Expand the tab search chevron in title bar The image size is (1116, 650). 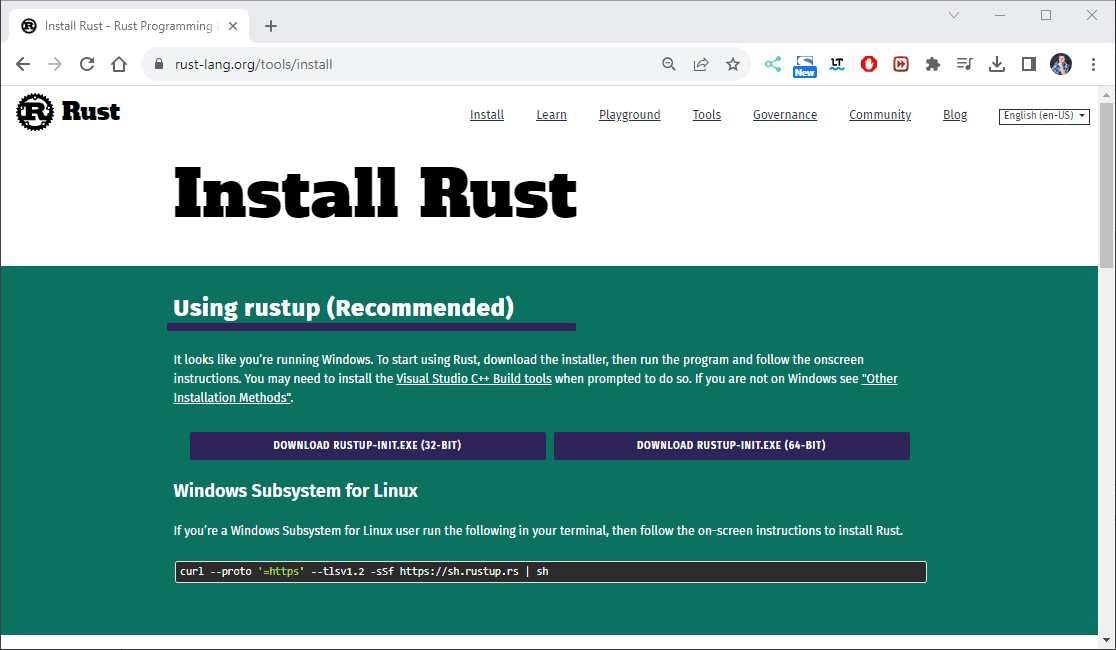click(954, 15)
